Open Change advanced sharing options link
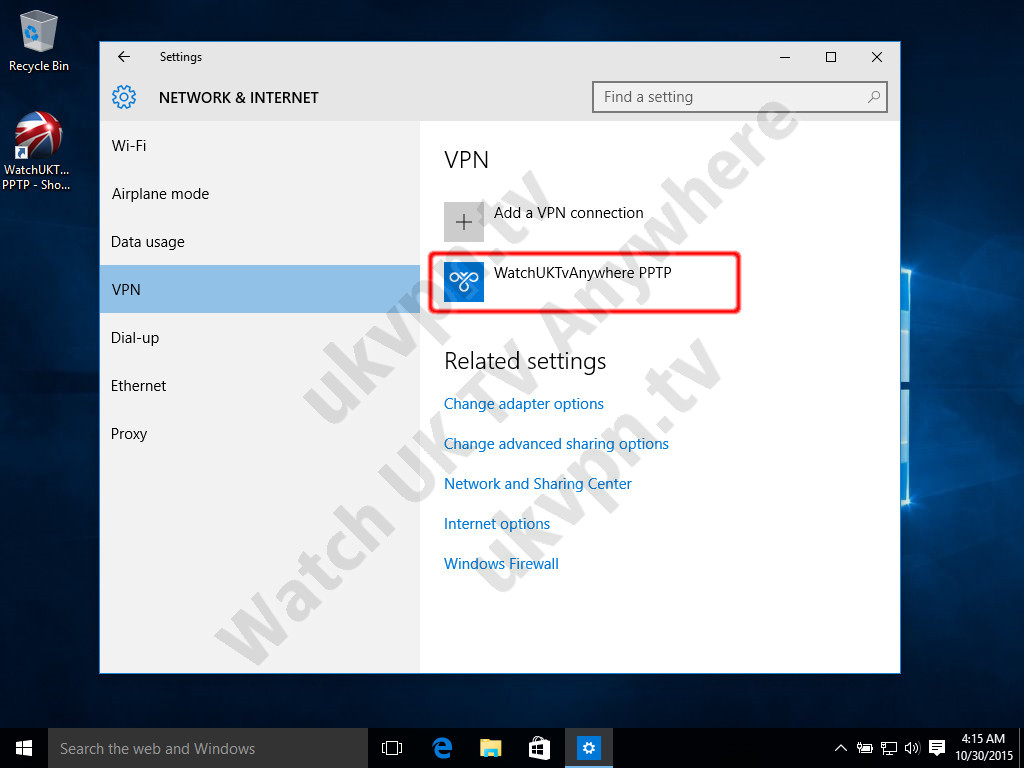 [x=556, y=444]
